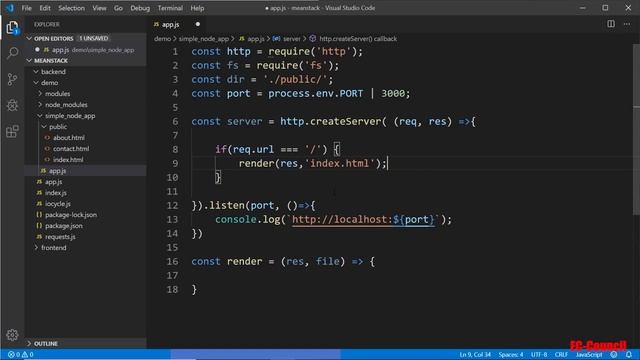
Task: Click the simple_node_app breadcrumb segment
Action: [204, 39]
